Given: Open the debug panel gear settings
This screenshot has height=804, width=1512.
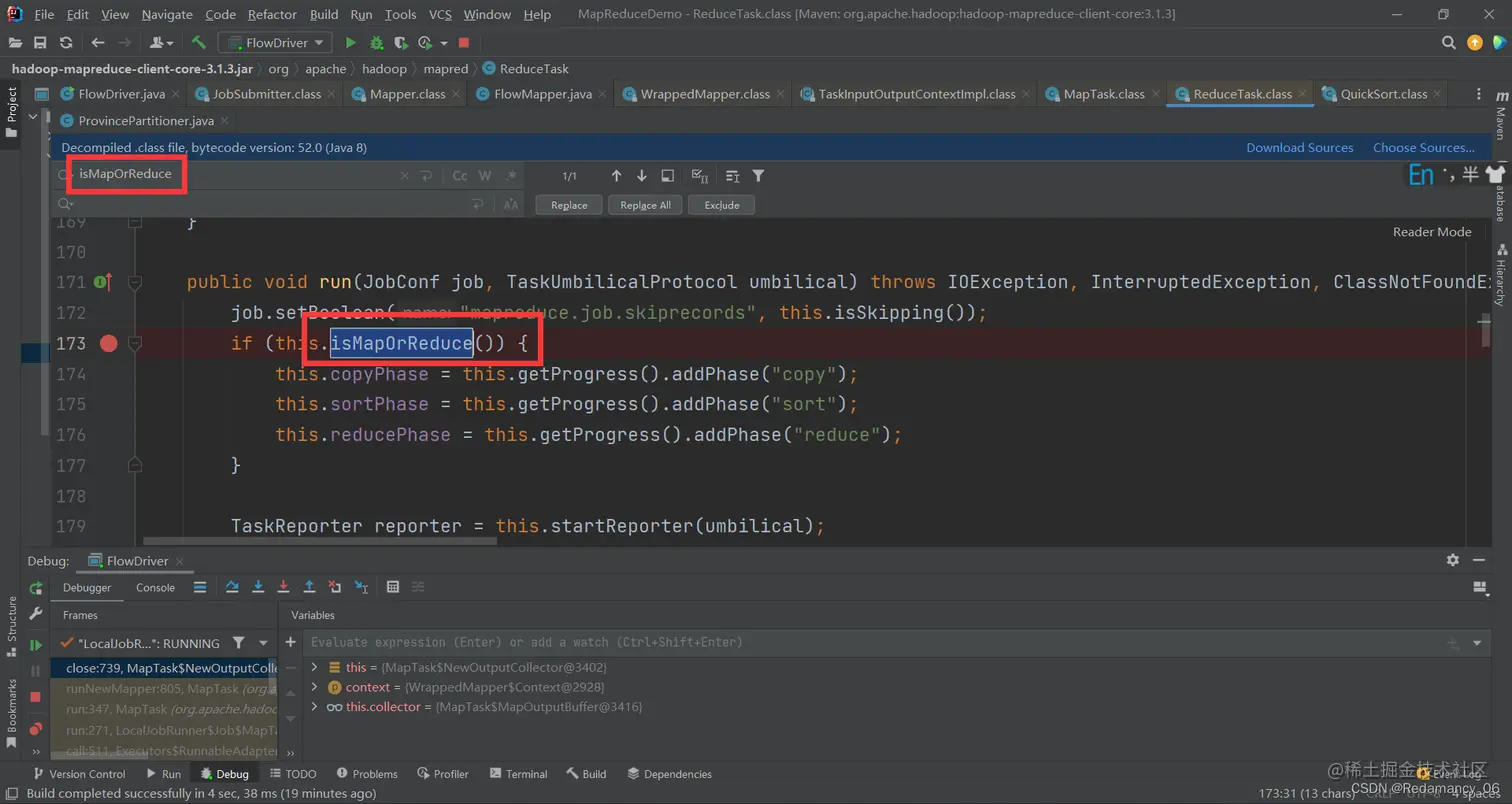Looking at the screenshot, I should 1453,561.
